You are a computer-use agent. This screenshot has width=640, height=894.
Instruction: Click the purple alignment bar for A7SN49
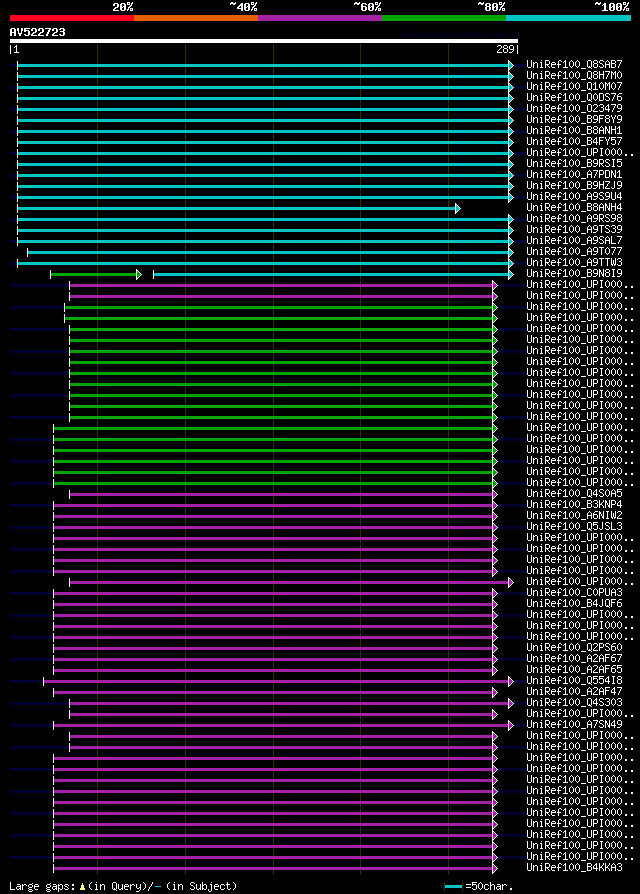click(284, 726)
